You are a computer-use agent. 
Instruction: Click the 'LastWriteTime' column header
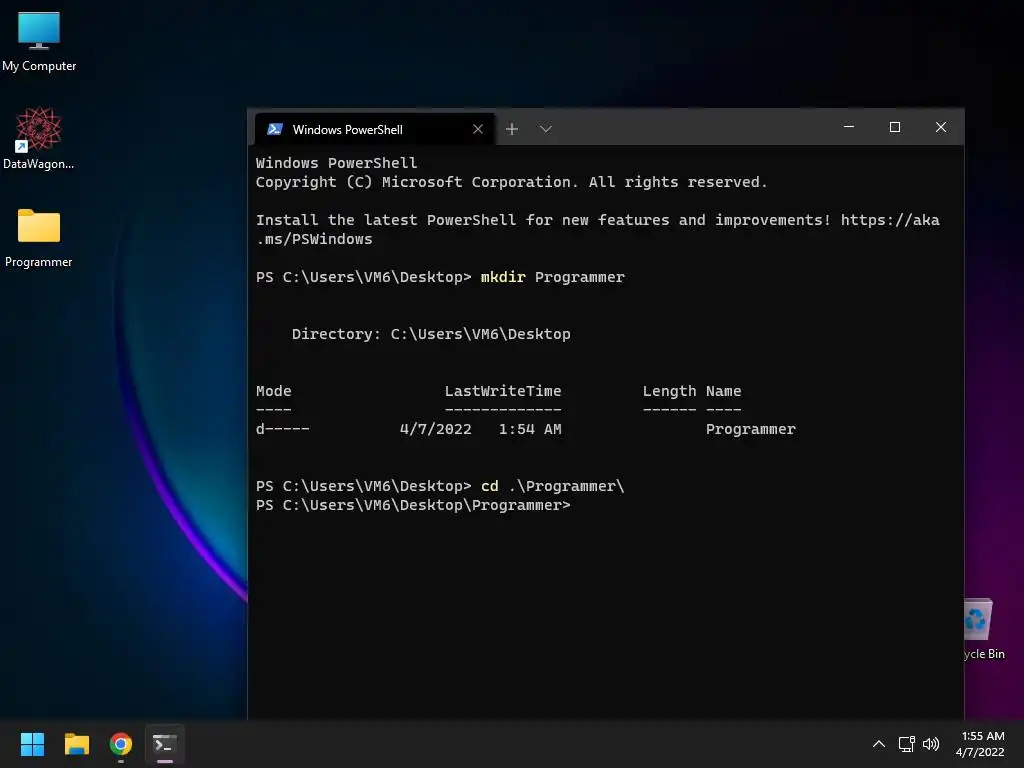point(503,391)
